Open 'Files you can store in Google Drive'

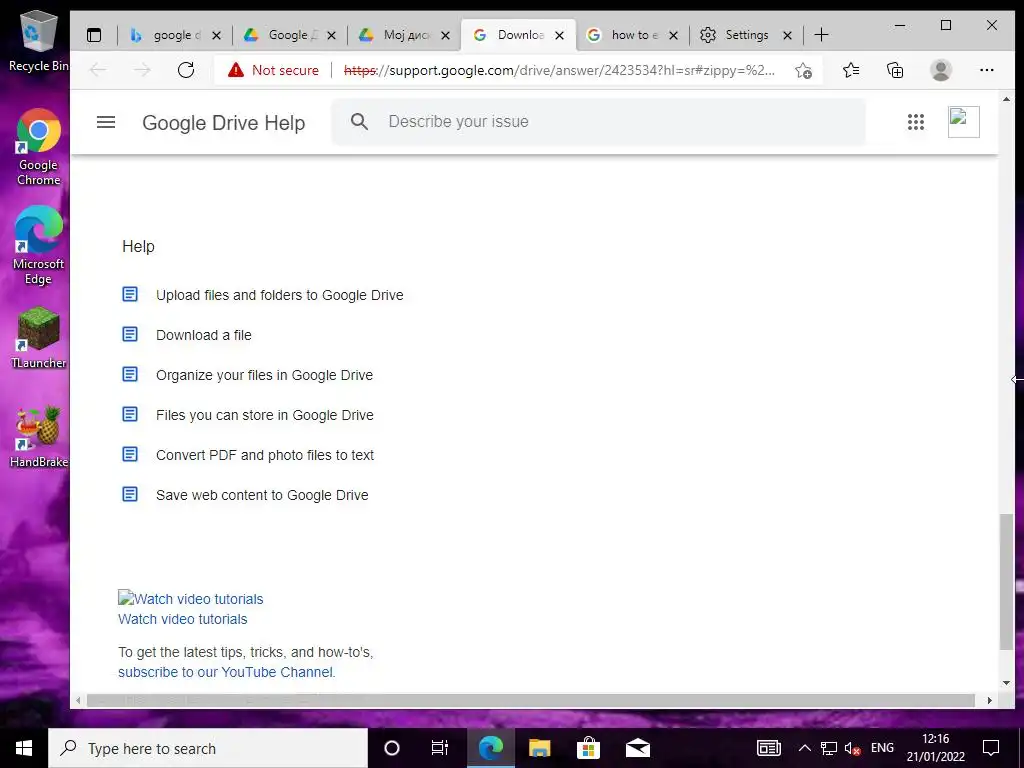pyautogui.click(x=264, y=415)
